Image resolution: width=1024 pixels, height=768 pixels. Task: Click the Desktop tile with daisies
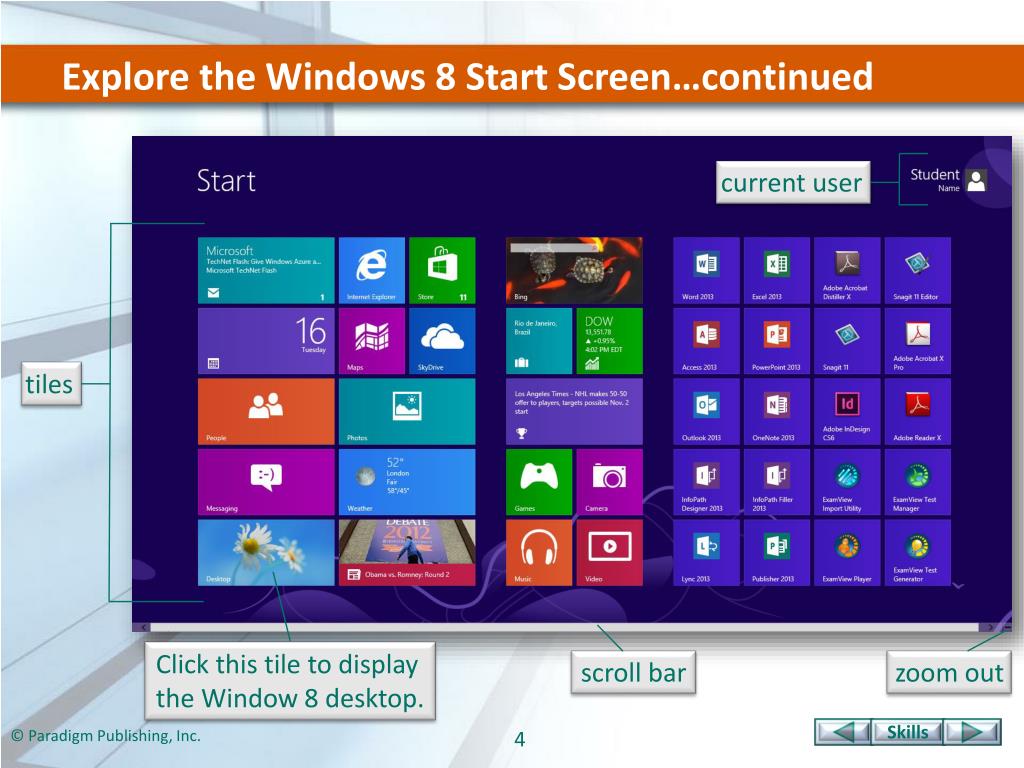pos(266,552)
